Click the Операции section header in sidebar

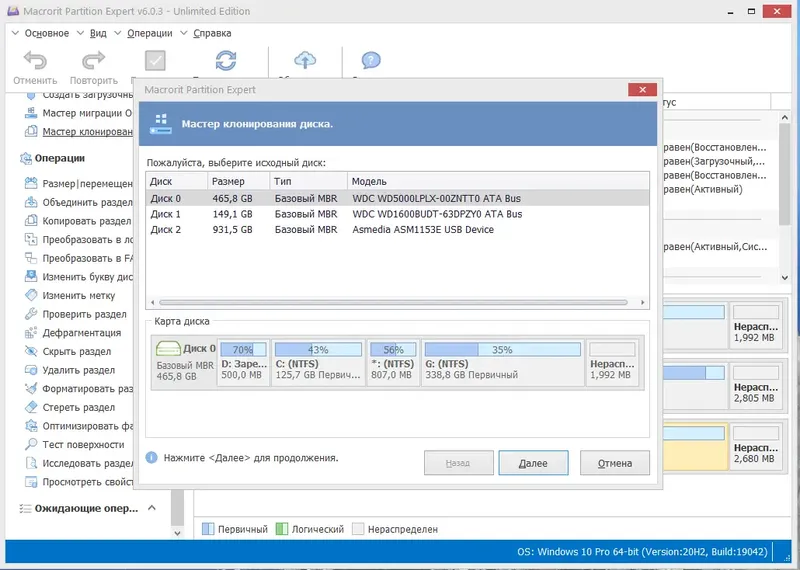[x=59, y=158]
